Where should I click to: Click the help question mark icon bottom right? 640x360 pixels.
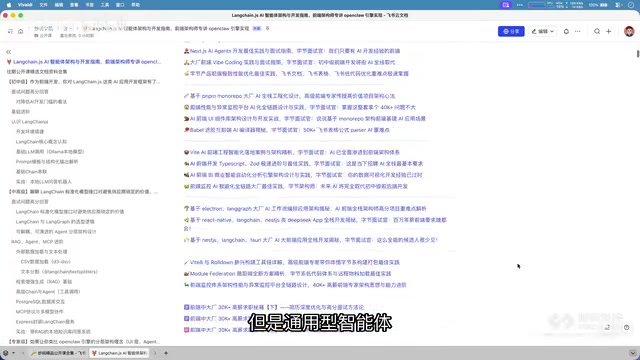click(x=627, y=327)
